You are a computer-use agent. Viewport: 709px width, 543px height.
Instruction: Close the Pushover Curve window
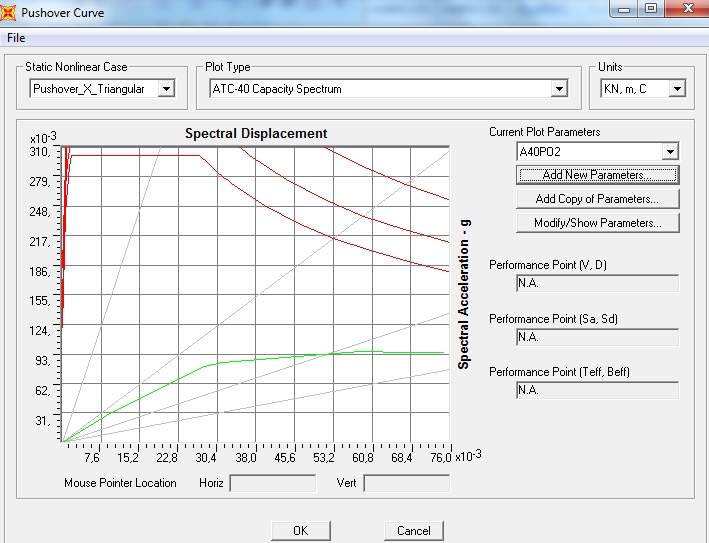[688, 9]
